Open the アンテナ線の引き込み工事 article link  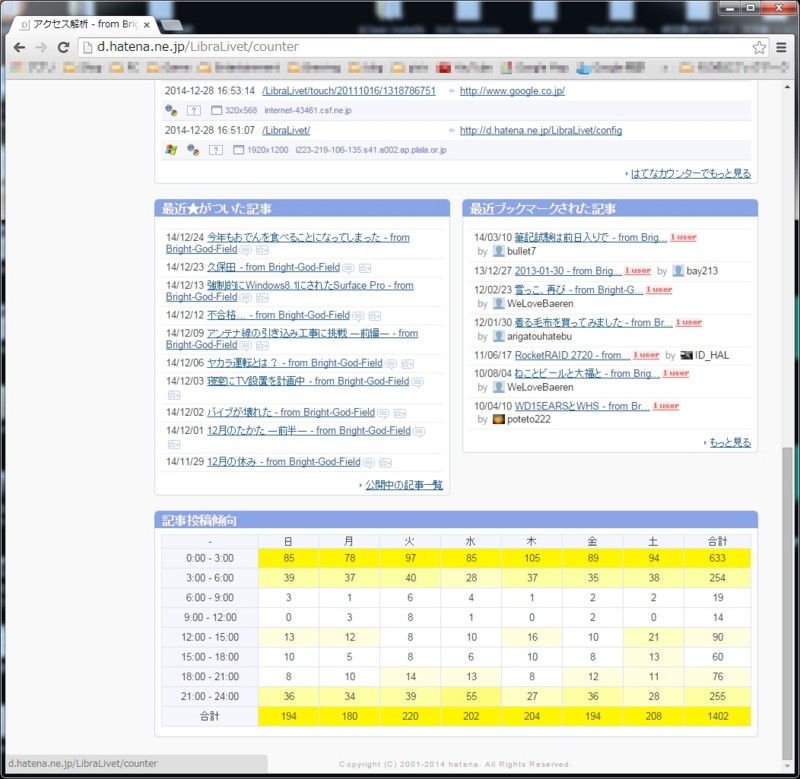pos(312,334)
